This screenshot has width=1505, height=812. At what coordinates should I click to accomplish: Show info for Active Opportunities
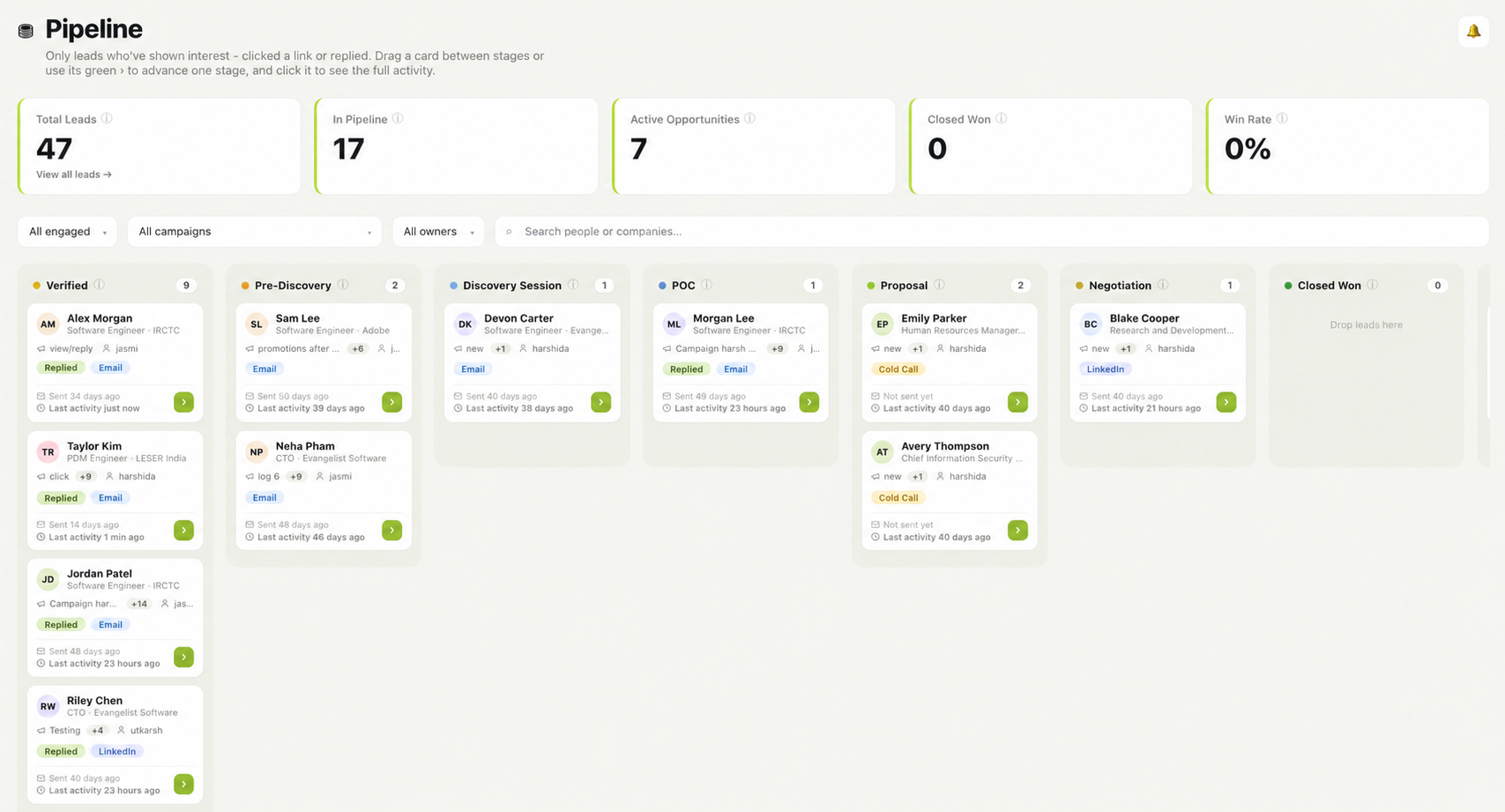(x=749, y=118)
